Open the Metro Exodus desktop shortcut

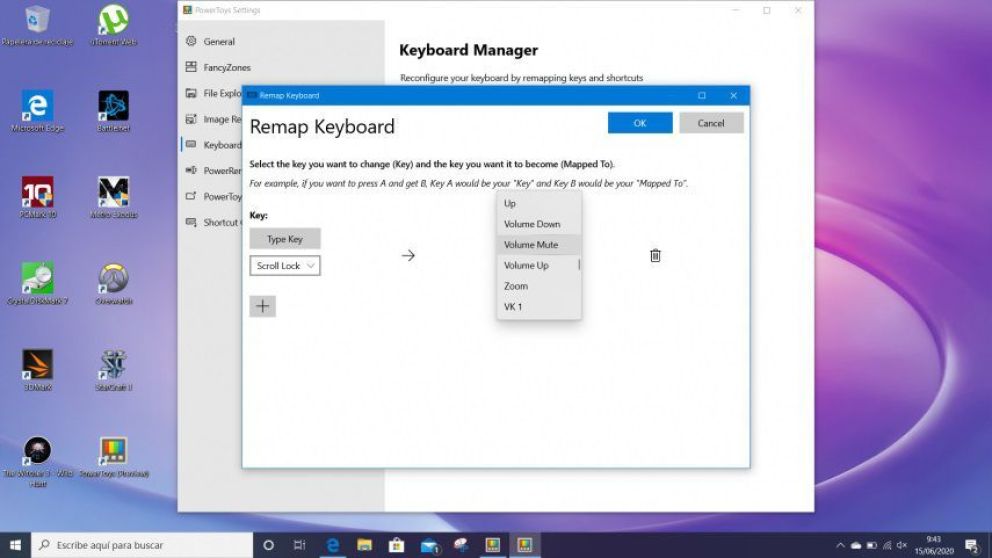point(114,198)
